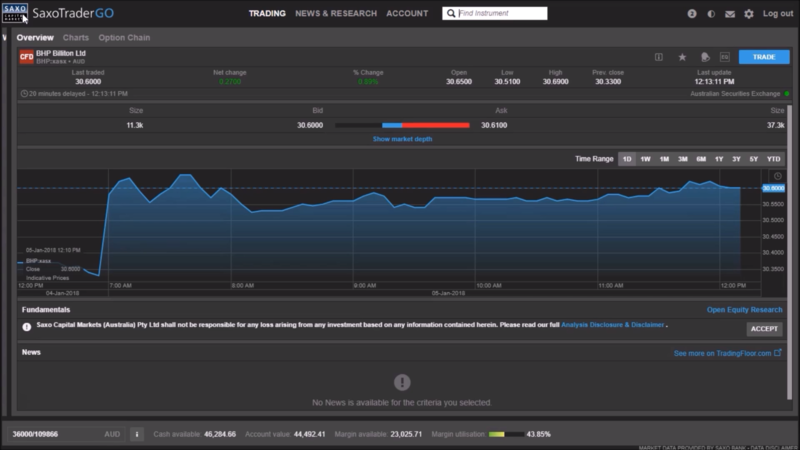Click the search magnifier icon
The width and height of the screenshot is (800, 450).
pyautogui.click(x=451, y=13)
